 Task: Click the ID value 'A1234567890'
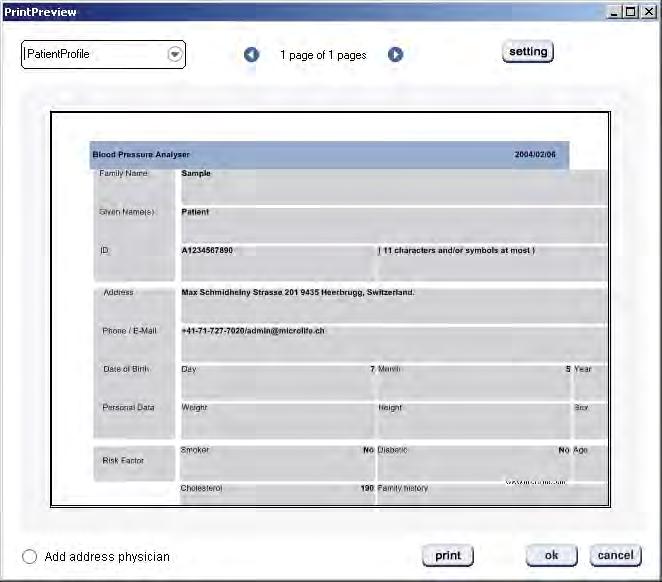[207, 250]
